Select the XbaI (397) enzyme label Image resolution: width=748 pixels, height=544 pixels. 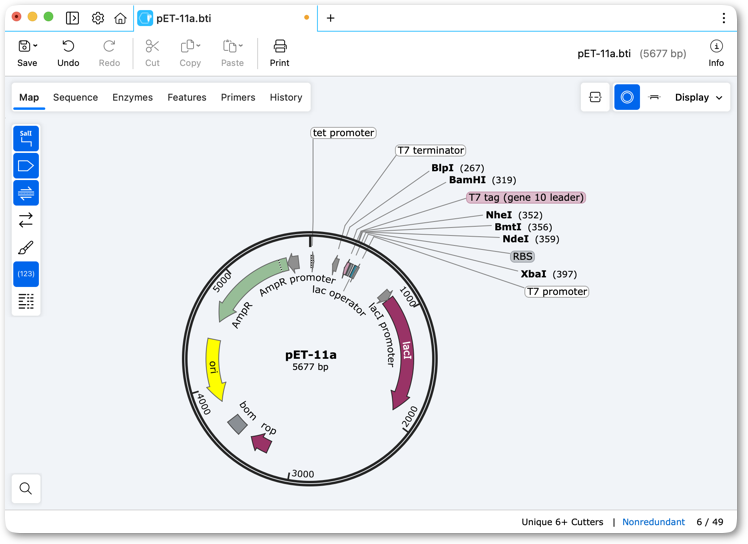pos(549,274)
